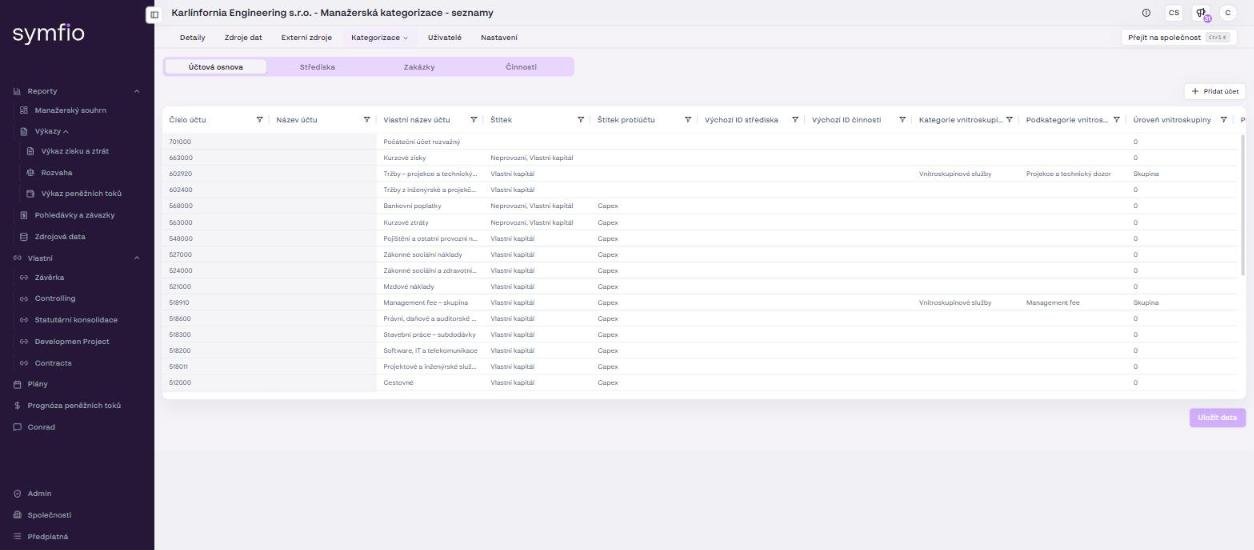The width and height of the screenshot is (1254, 550).
Task: Open the Externí zdroje tab
Action: click(306, 37)
